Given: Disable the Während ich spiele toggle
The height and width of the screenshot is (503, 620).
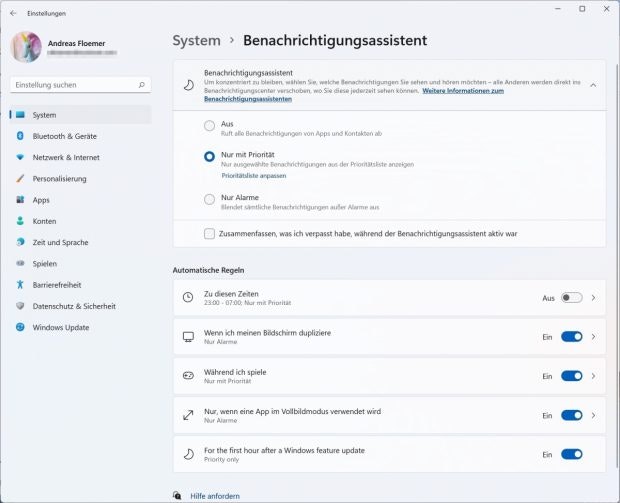Looking at the screenshot, I should (571, 376).
